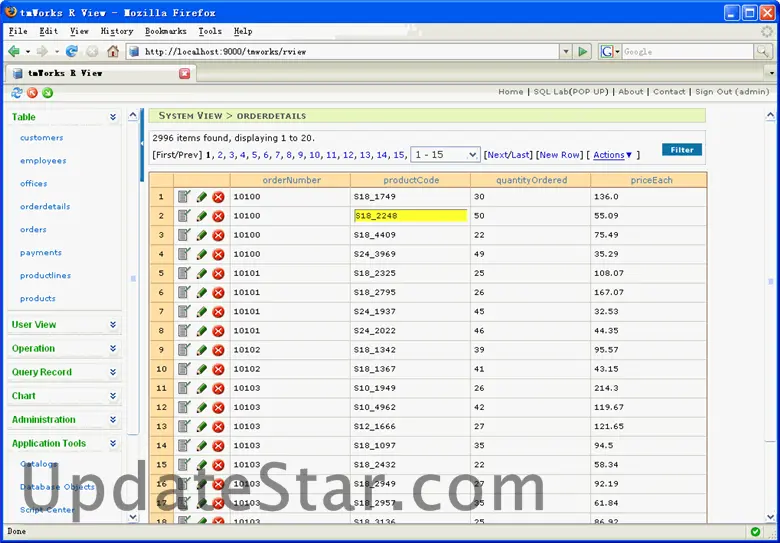780x543 pixels.
Task: Click the refresh icon below the tab
Action: tap(17, 93)
